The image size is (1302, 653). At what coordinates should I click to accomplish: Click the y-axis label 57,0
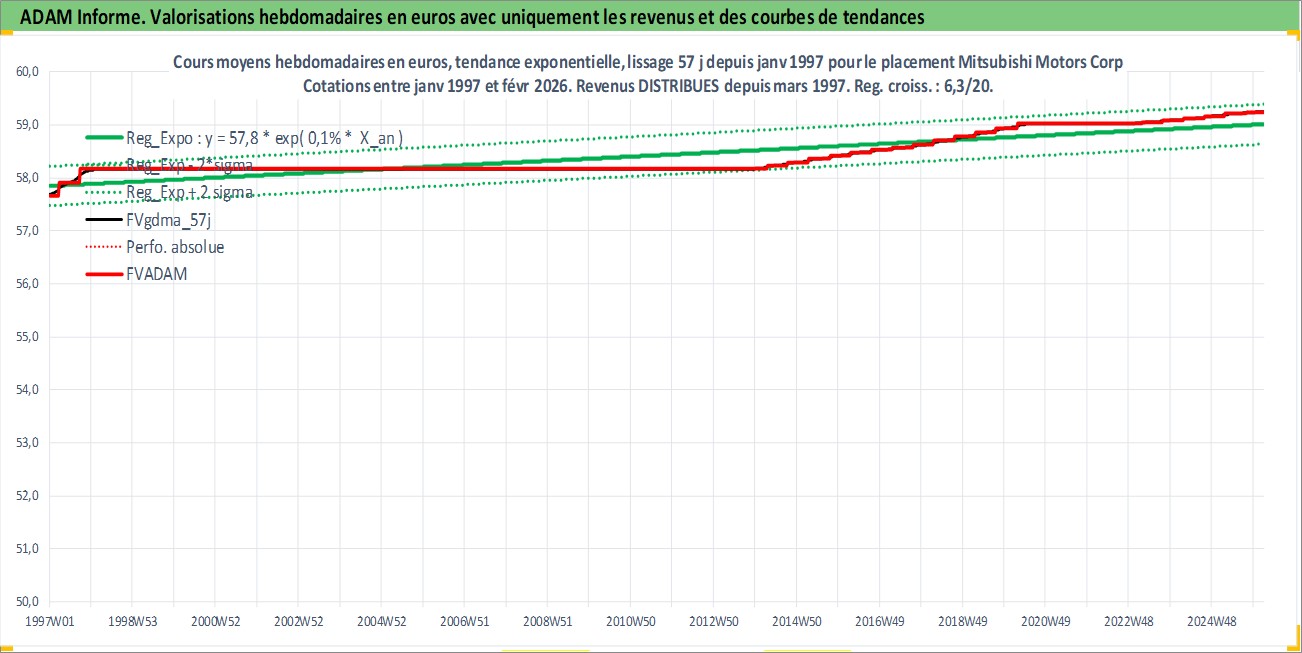27,231
